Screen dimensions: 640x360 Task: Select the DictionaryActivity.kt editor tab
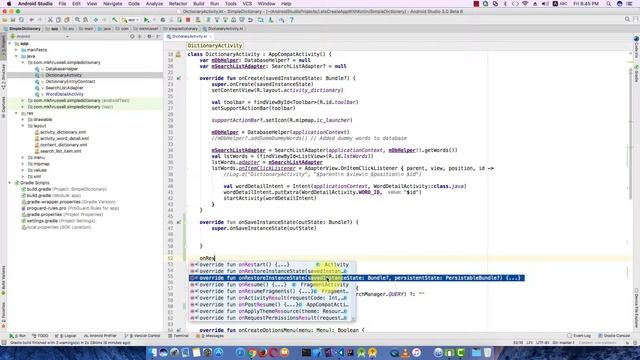(189, 36)
